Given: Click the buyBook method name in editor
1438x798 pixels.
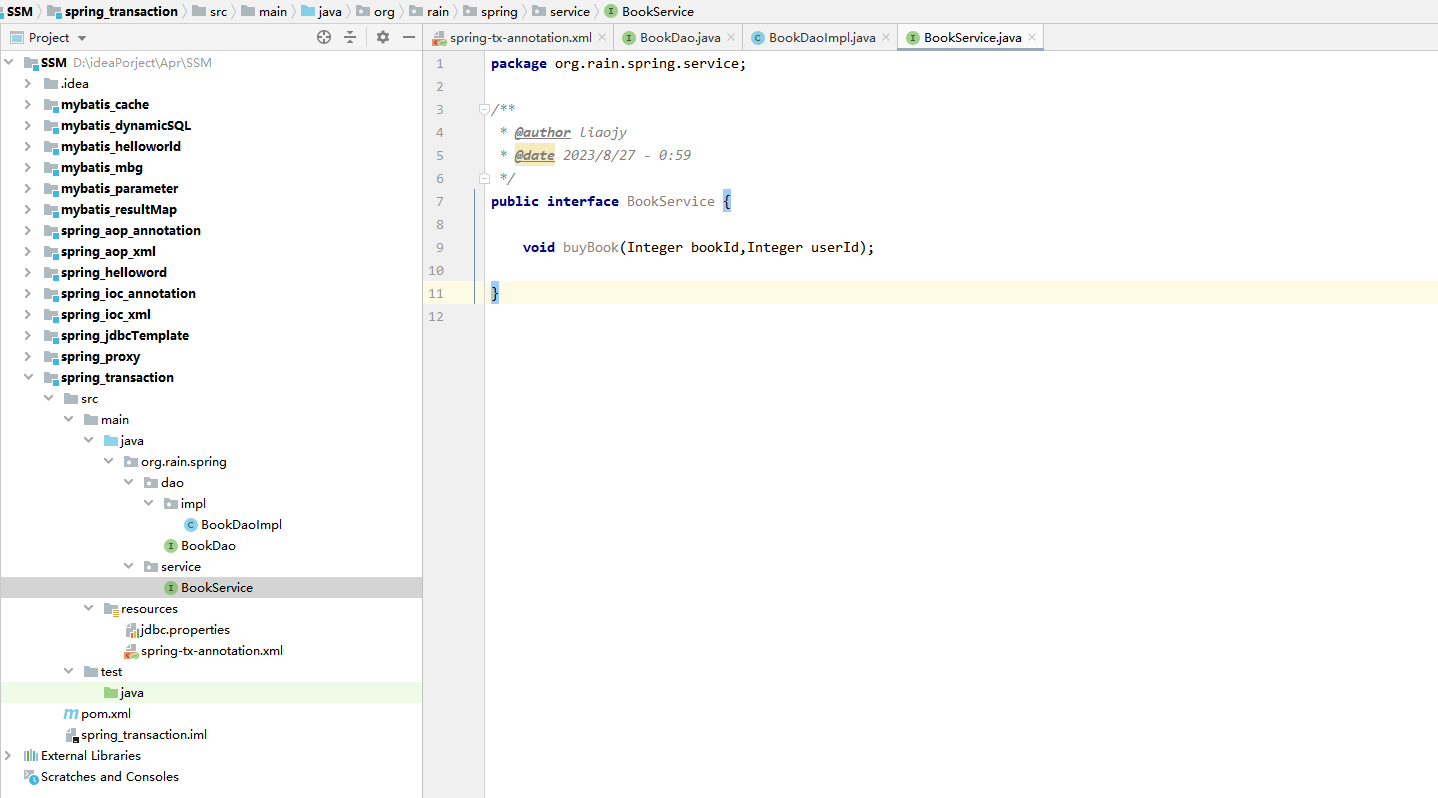Looking at the screenshot, I should point(590,247).
